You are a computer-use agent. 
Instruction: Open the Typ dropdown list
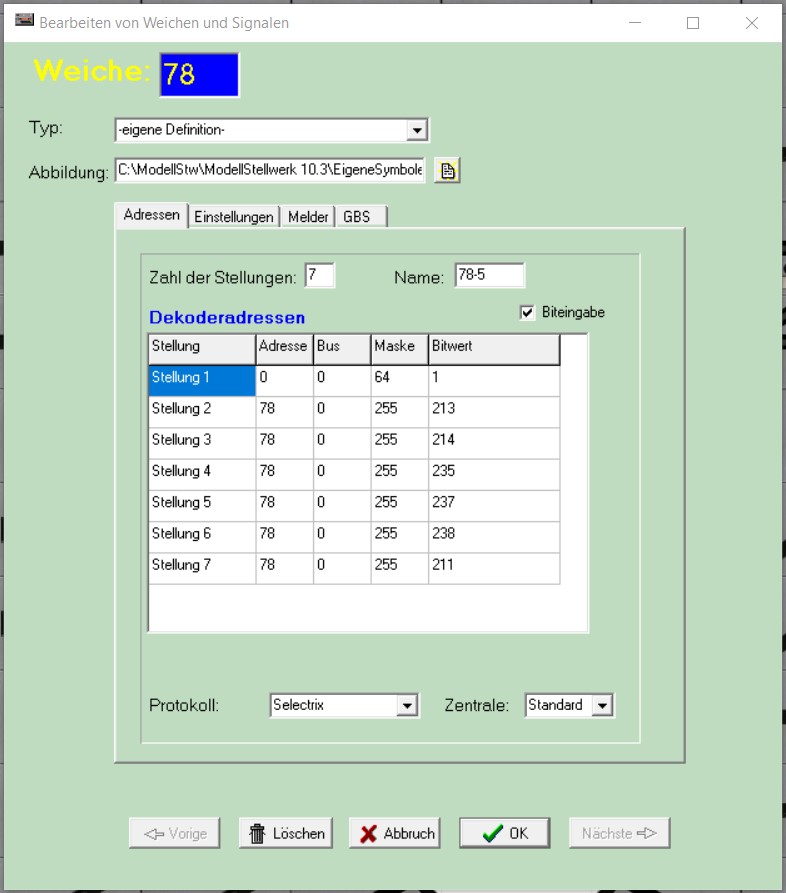(417, 130)
